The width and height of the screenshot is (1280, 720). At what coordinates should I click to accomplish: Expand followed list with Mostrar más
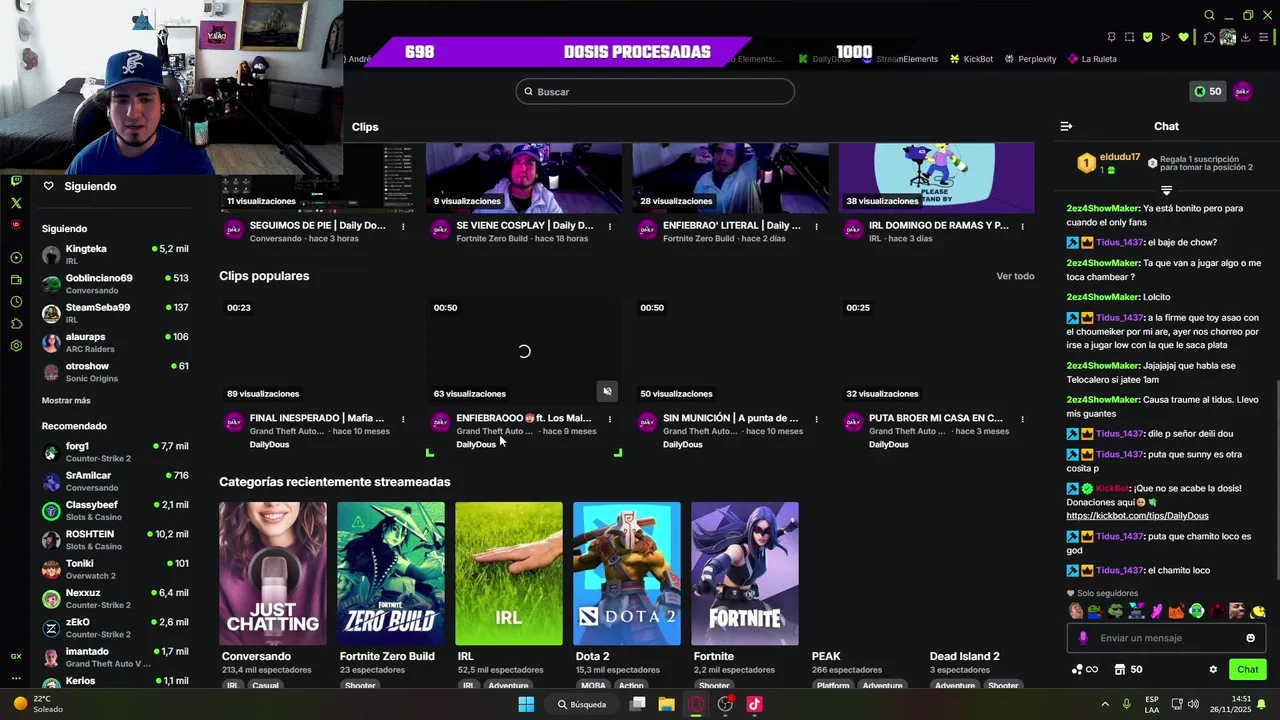(66, 400)
